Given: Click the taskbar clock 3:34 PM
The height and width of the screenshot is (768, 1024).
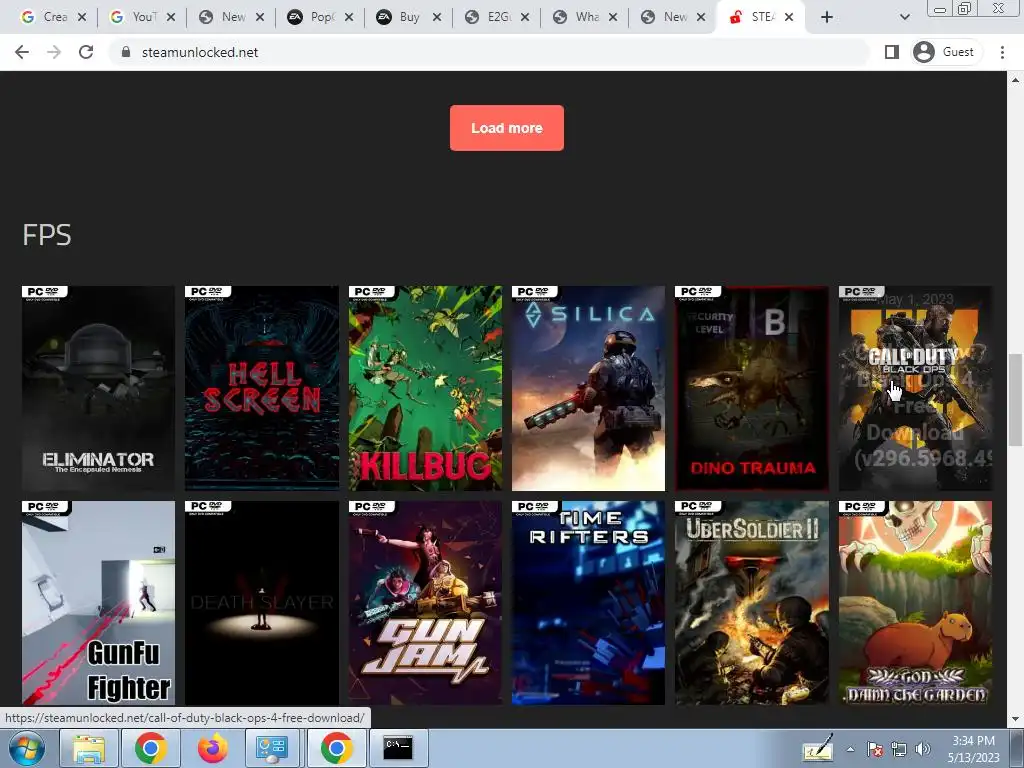Looking at the screenshot, I should coord(974,741).
